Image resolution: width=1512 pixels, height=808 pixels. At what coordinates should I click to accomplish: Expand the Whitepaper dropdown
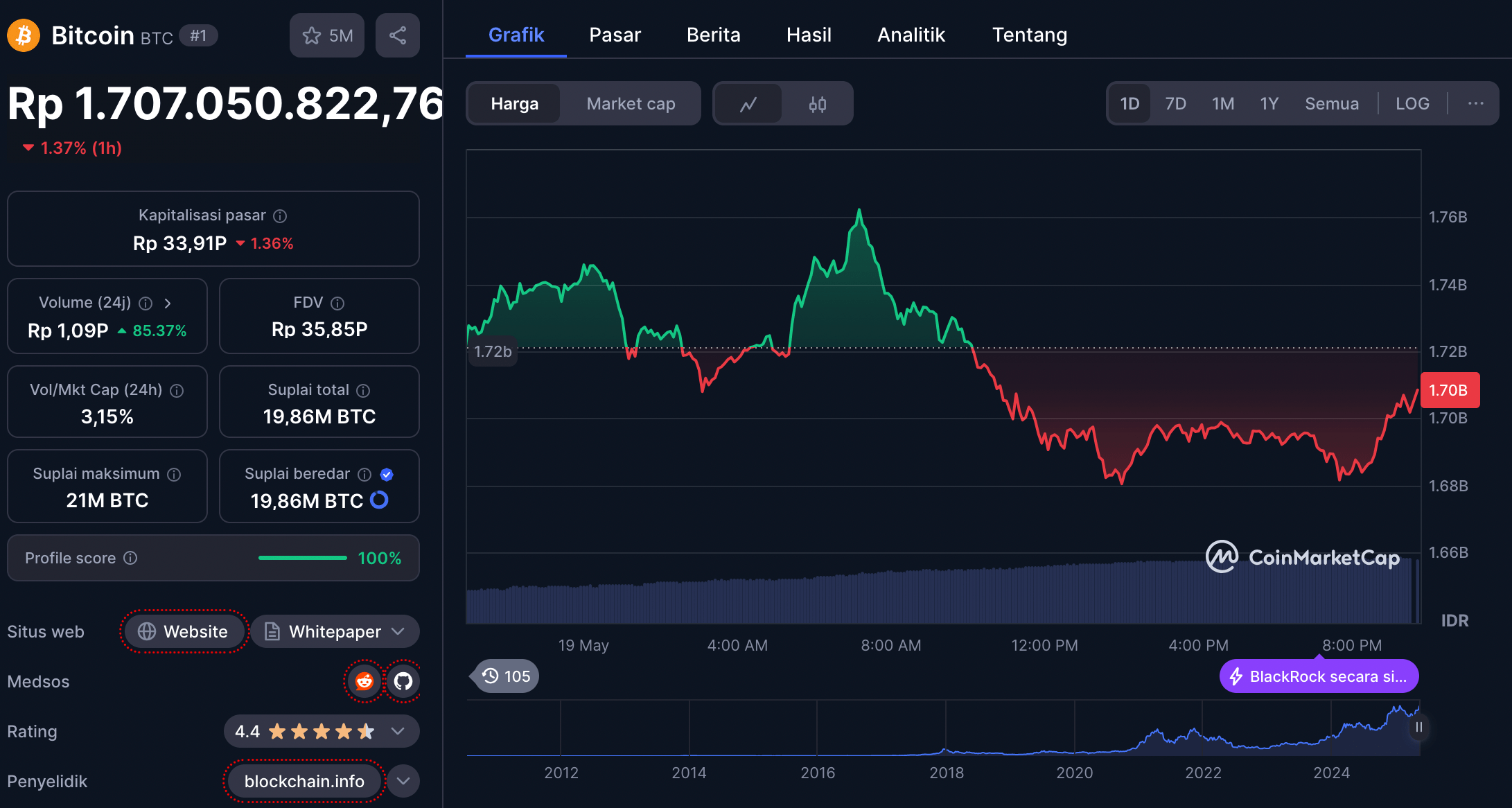(x=335, y=631)
